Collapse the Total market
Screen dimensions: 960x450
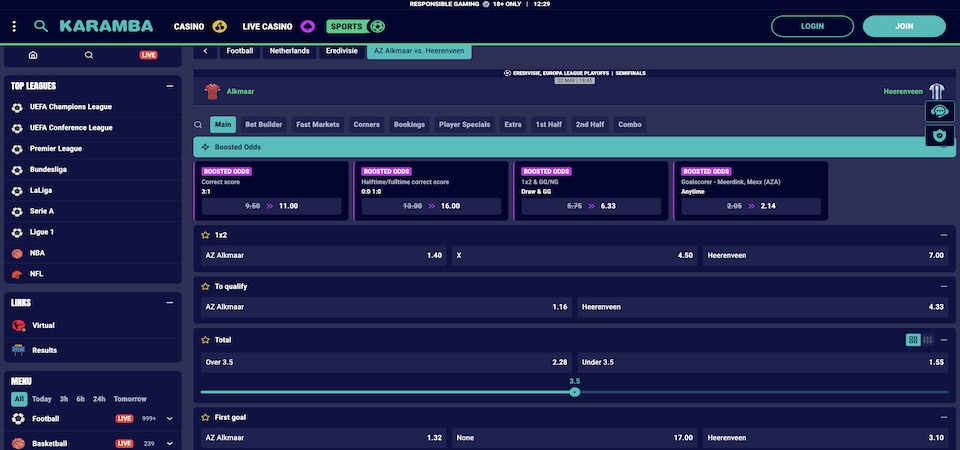(x=943, y=340)
